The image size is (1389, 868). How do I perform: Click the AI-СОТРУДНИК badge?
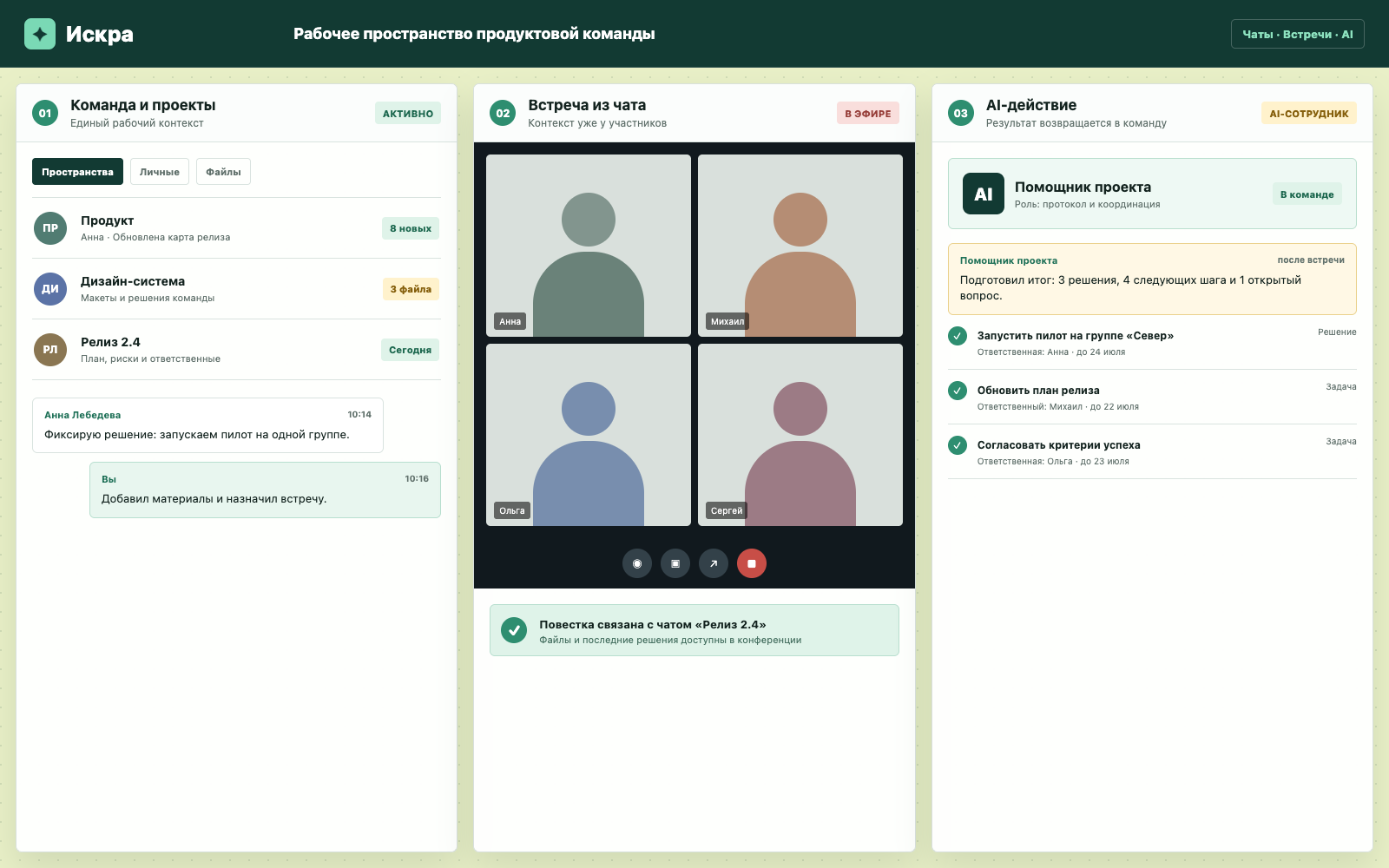(x=1309, y=113)
